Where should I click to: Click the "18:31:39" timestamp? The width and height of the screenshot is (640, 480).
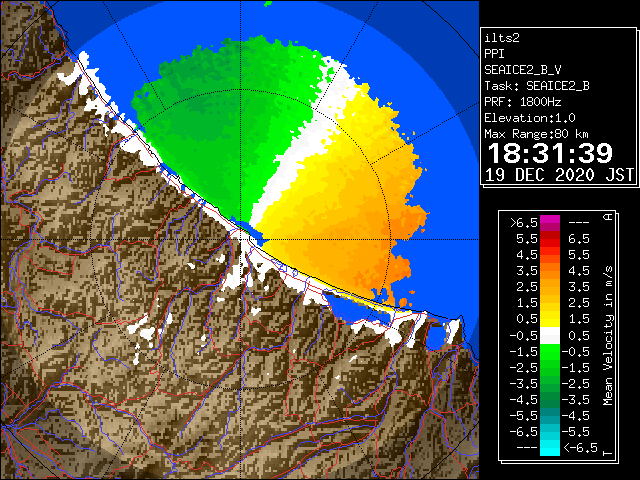coord(550,153)
